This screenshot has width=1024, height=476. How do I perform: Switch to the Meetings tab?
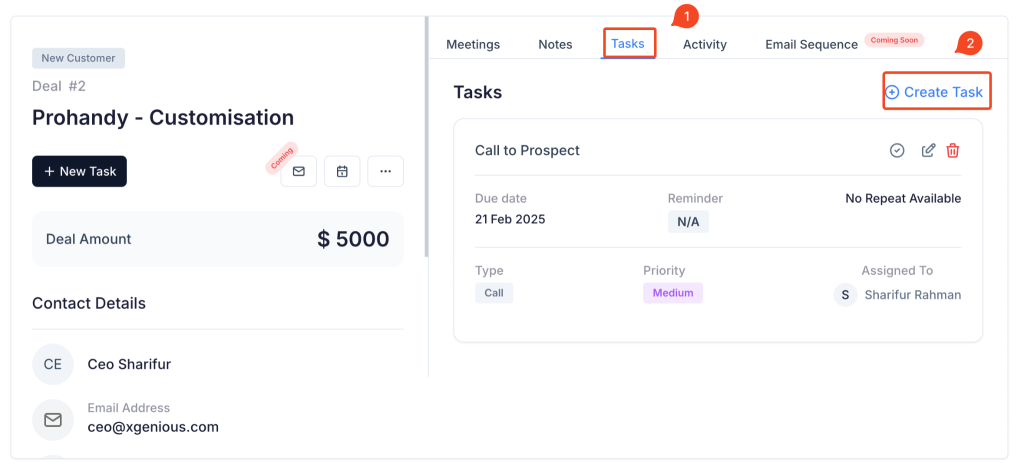pos(473,44)
